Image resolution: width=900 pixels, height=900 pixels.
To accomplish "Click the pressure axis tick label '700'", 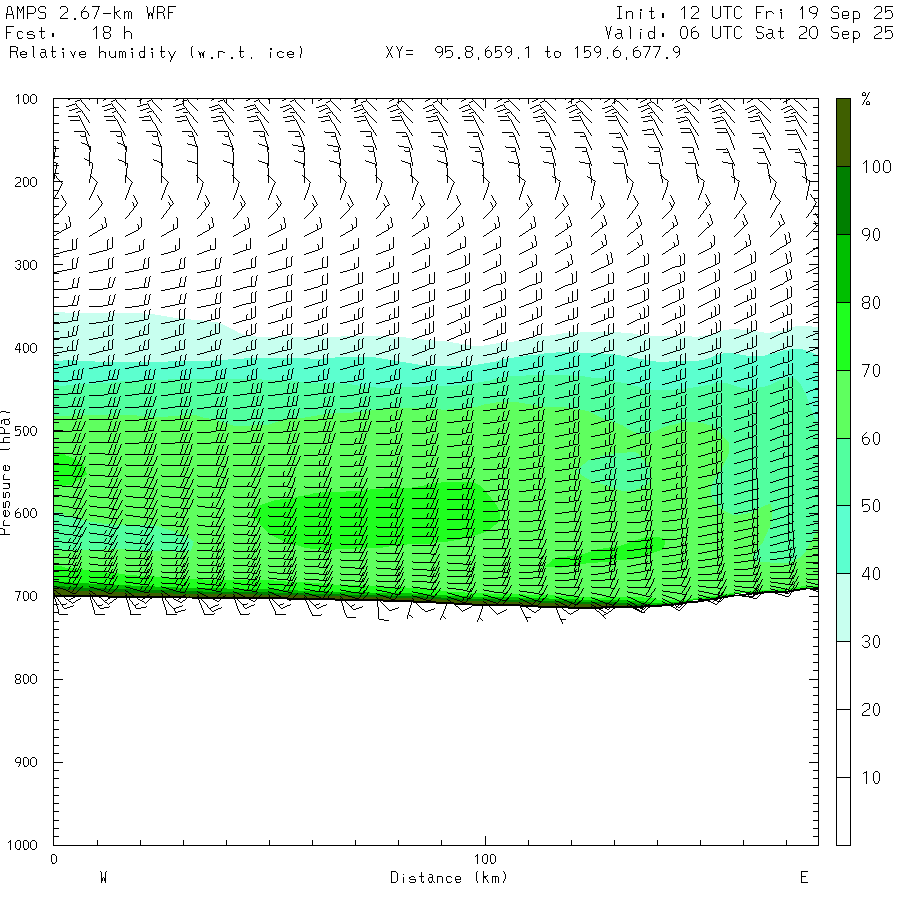I will [x=26, y=596].
